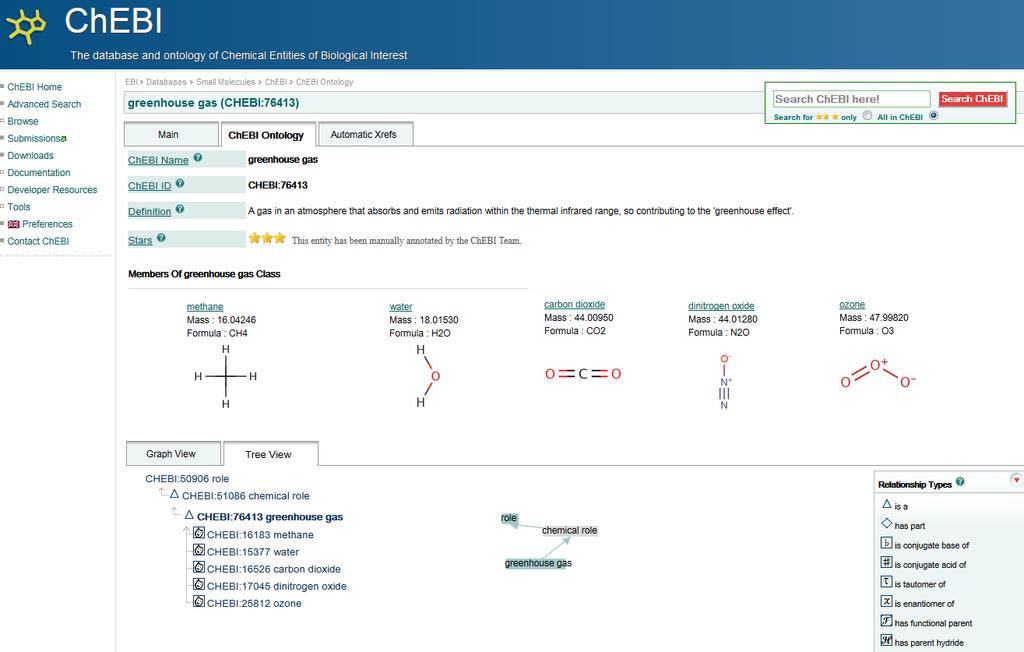Open Developer Resources sidebar link
1024x652 pixels.
coord(52,189)
